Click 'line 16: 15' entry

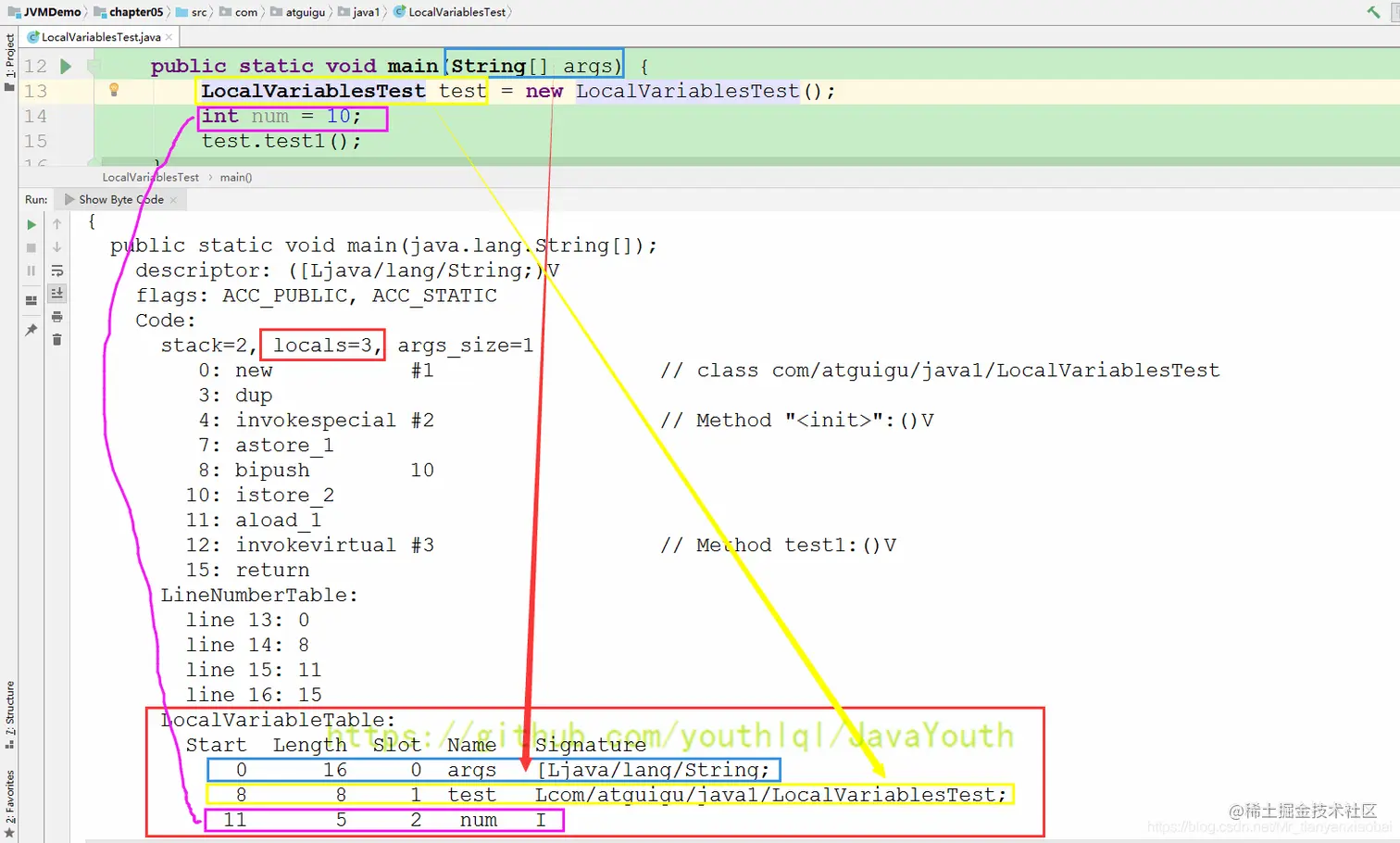254,696
